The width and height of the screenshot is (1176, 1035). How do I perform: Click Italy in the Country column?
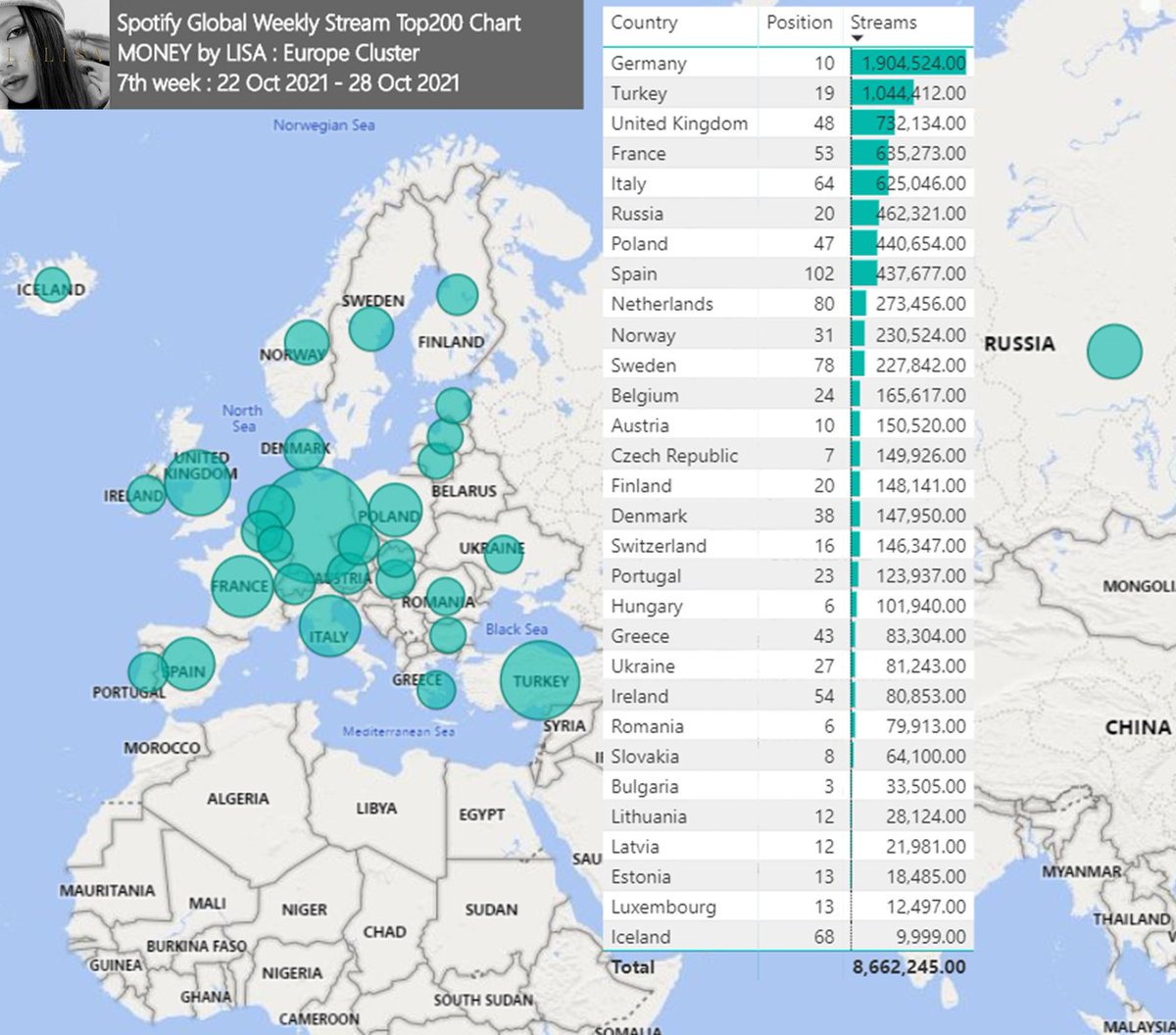coord(628,183)
